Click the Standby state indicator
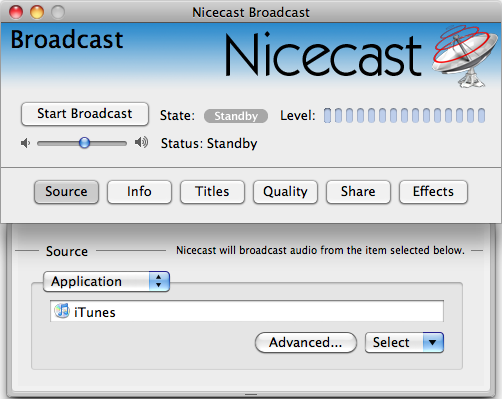The height and width of the screenshot is (399, 502). [236, 116]
